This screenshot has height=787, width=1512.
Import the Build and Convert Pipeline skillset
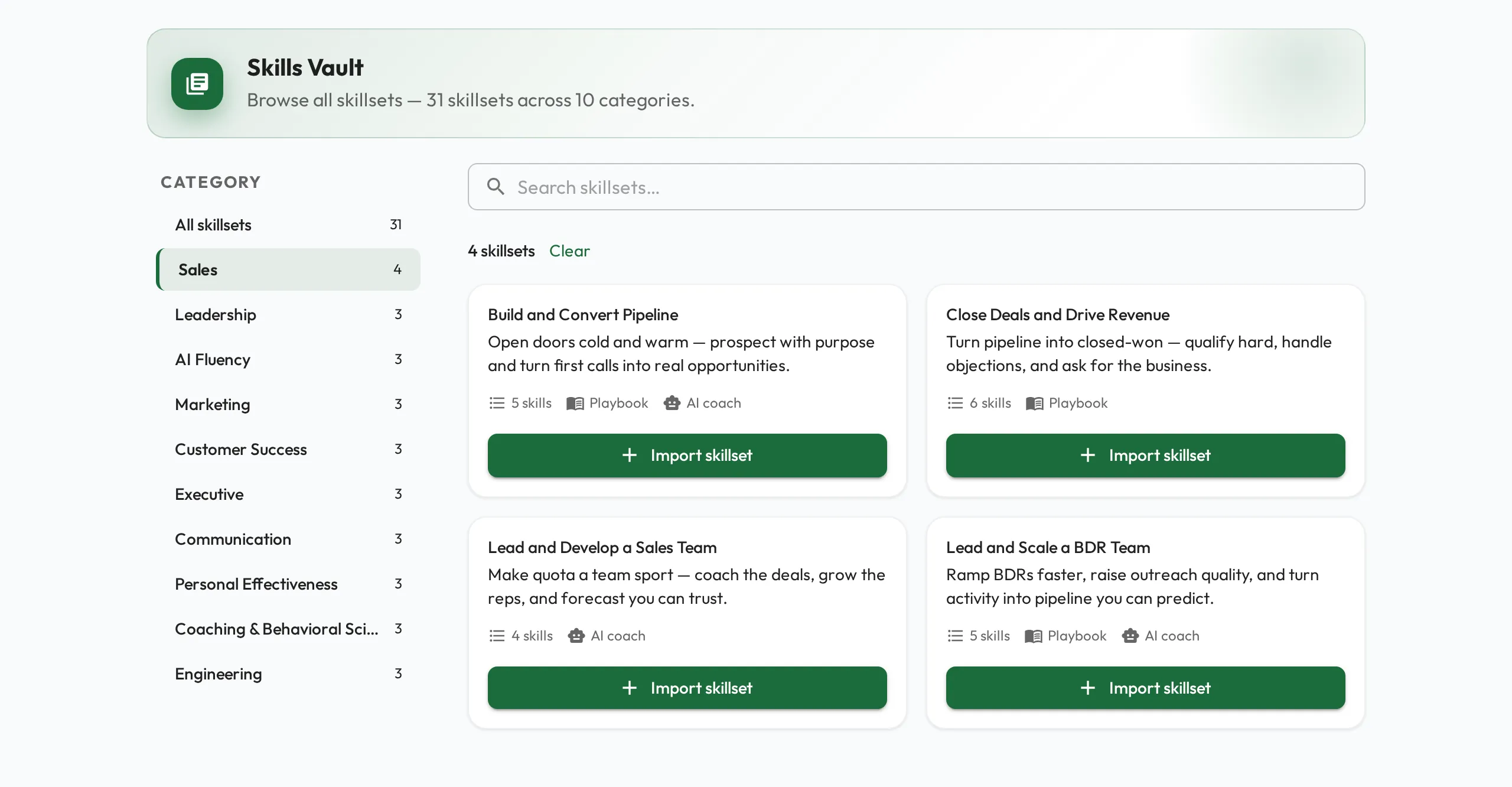(x=687, y=455)
